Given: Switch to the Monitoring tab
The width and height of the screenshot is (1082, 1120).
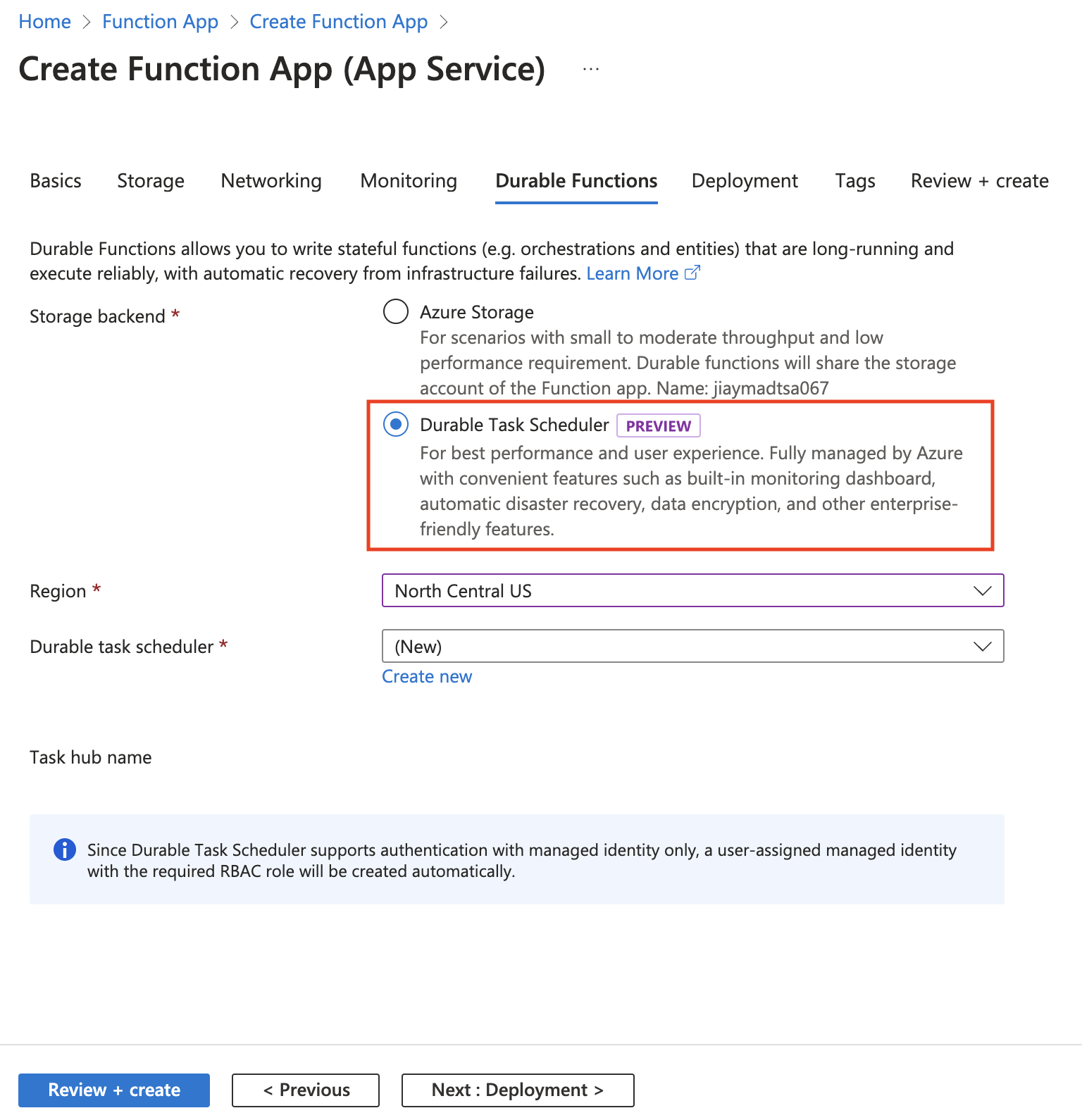Looking at the screenshot, I should 409,181.
